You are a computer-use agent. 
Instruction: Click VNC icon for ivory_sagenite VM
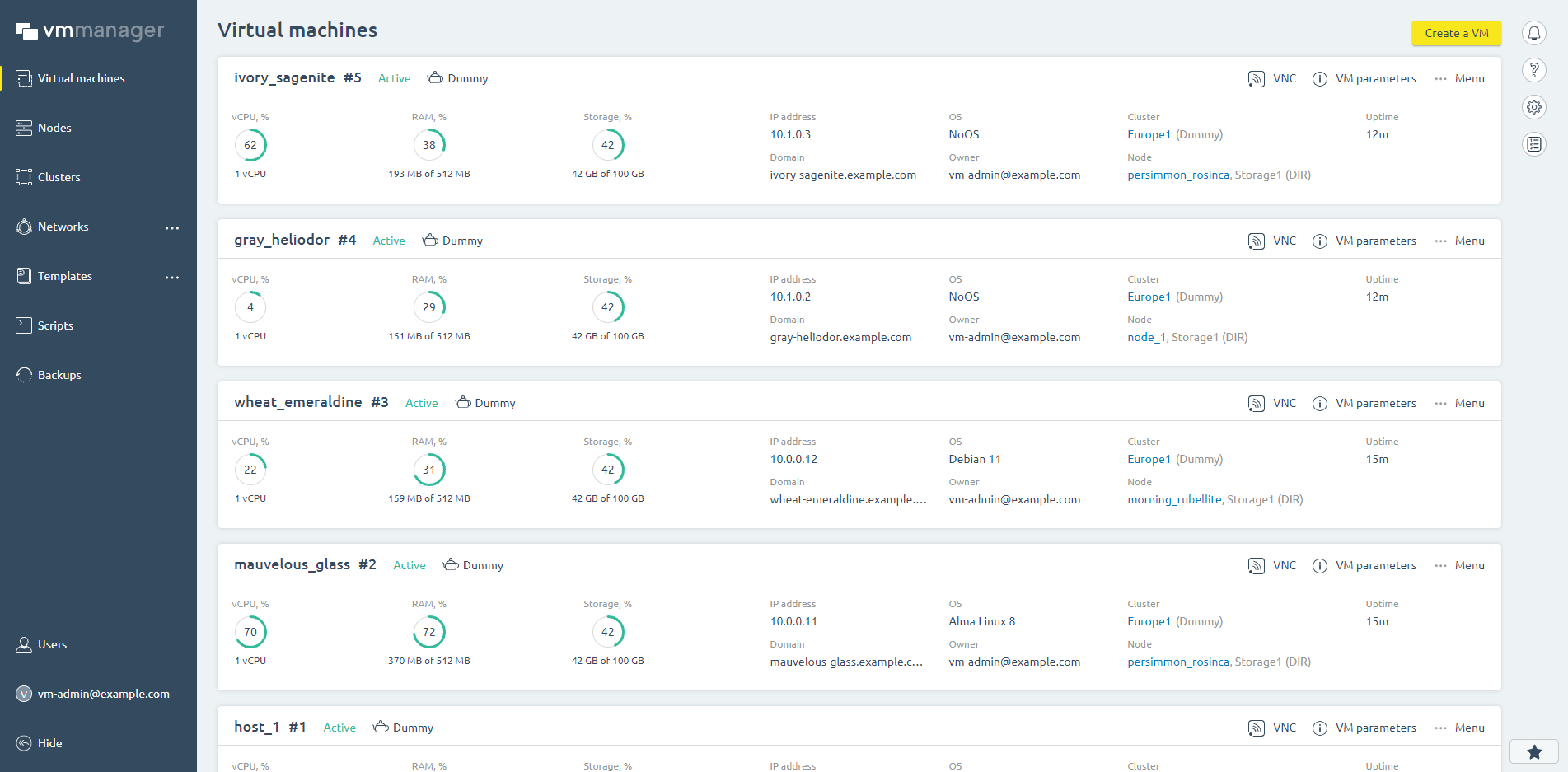click(1256, 79)
